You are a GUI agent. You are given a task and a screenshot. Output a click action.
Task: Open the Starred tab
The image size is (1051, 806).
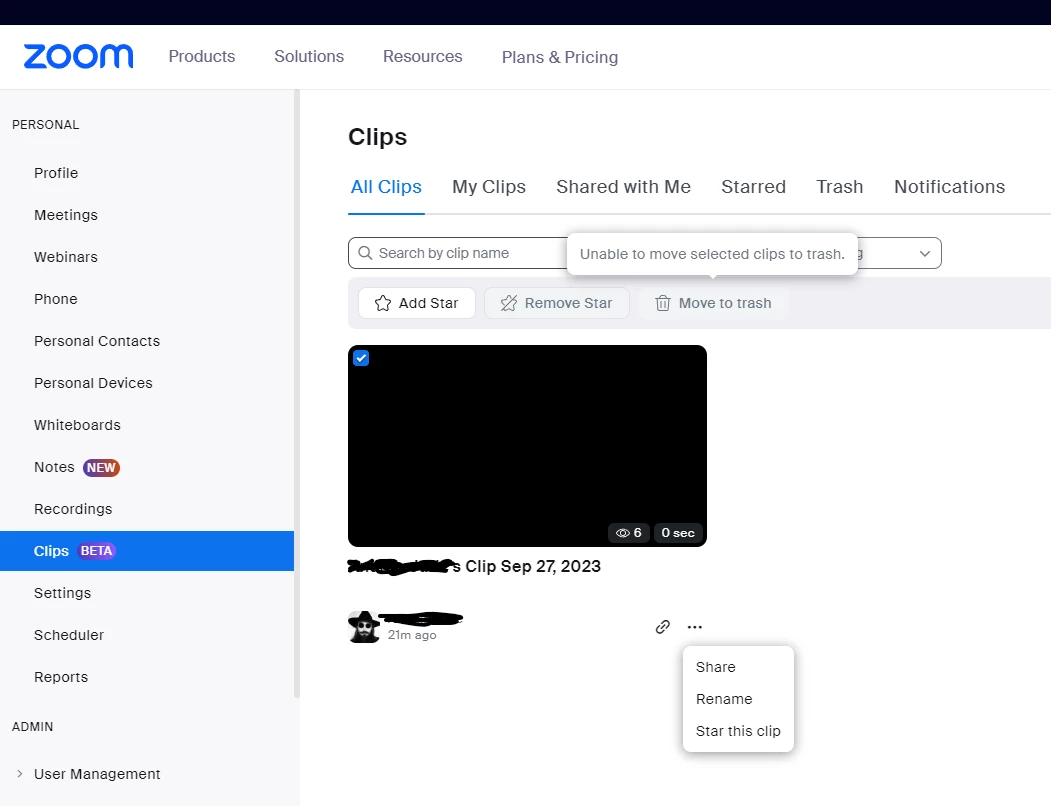click(753, 187)
